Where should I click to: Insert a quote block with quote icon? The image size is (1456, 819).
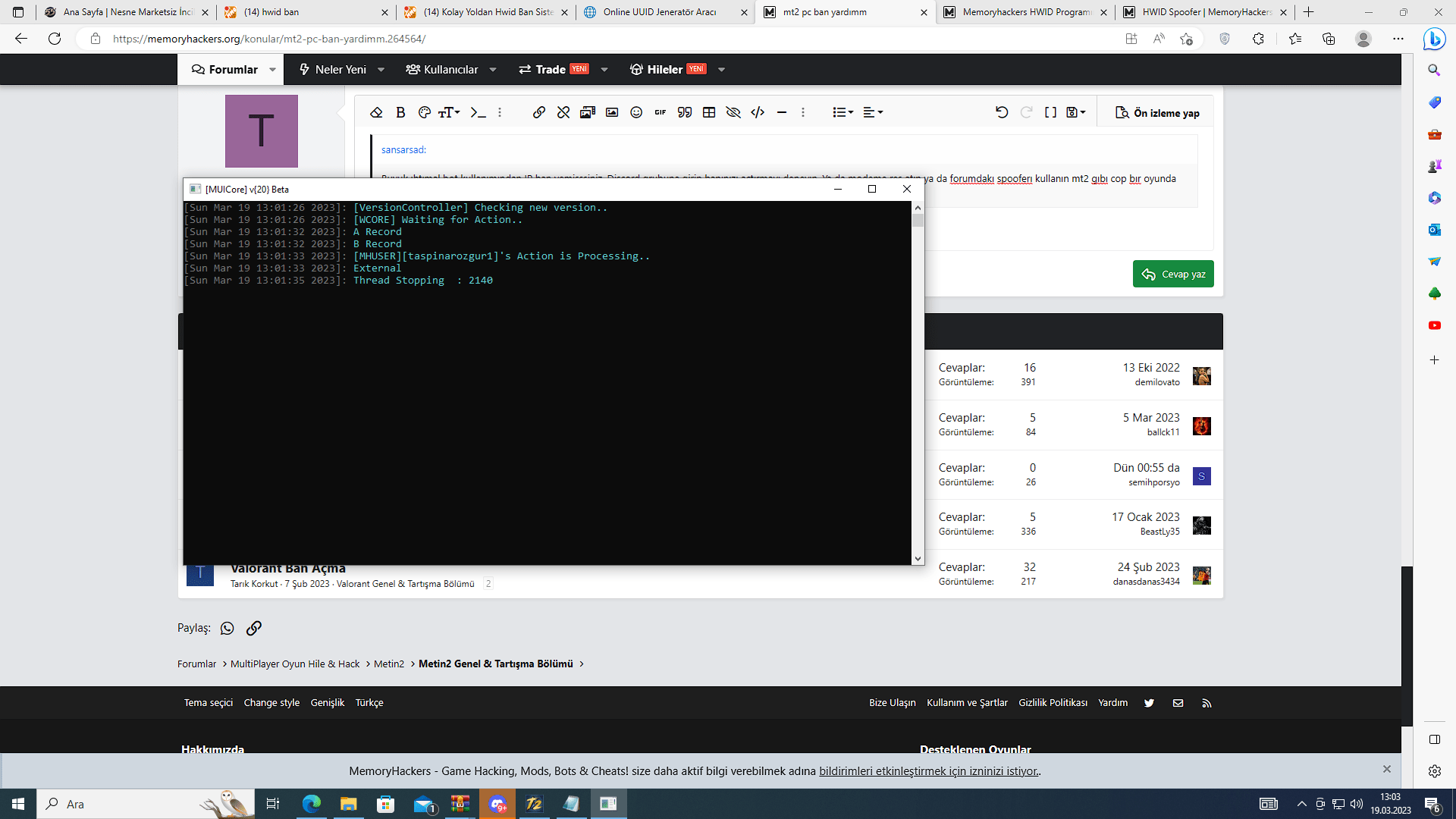685,112
